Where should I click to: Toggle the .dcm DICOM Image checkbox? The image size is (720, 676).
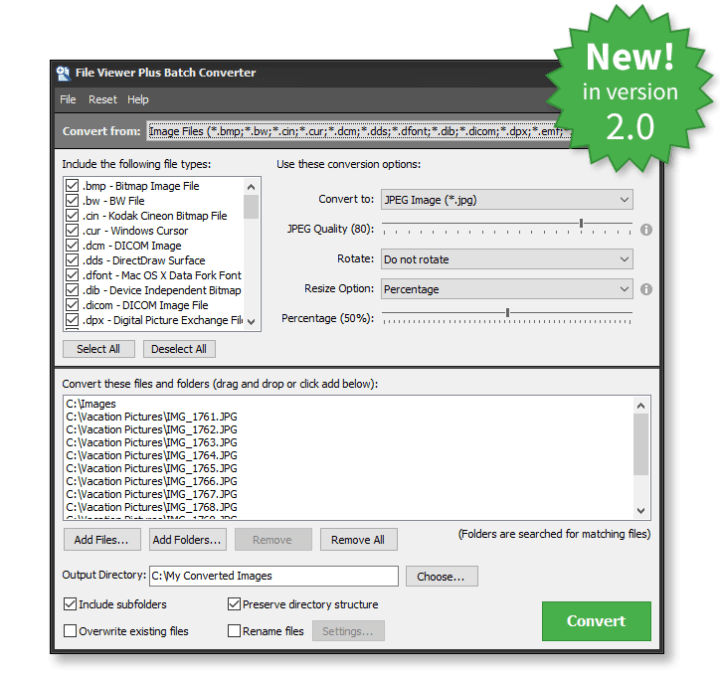[x=72, y=245]
